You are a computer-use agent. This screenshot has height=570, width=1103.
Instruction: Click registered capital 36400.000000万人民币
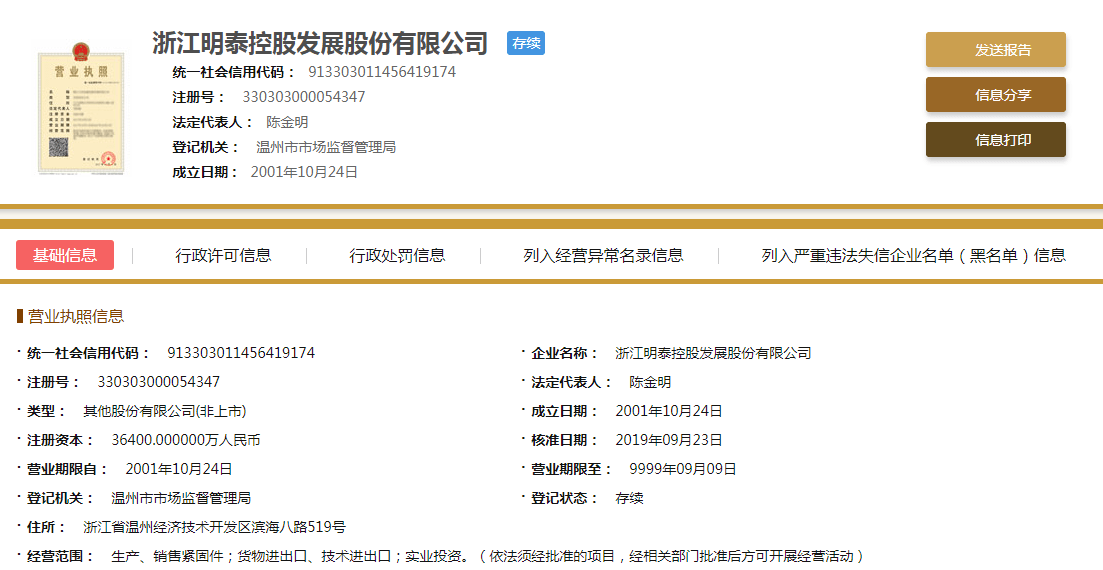pyautogui.click(x=186, y=441)
